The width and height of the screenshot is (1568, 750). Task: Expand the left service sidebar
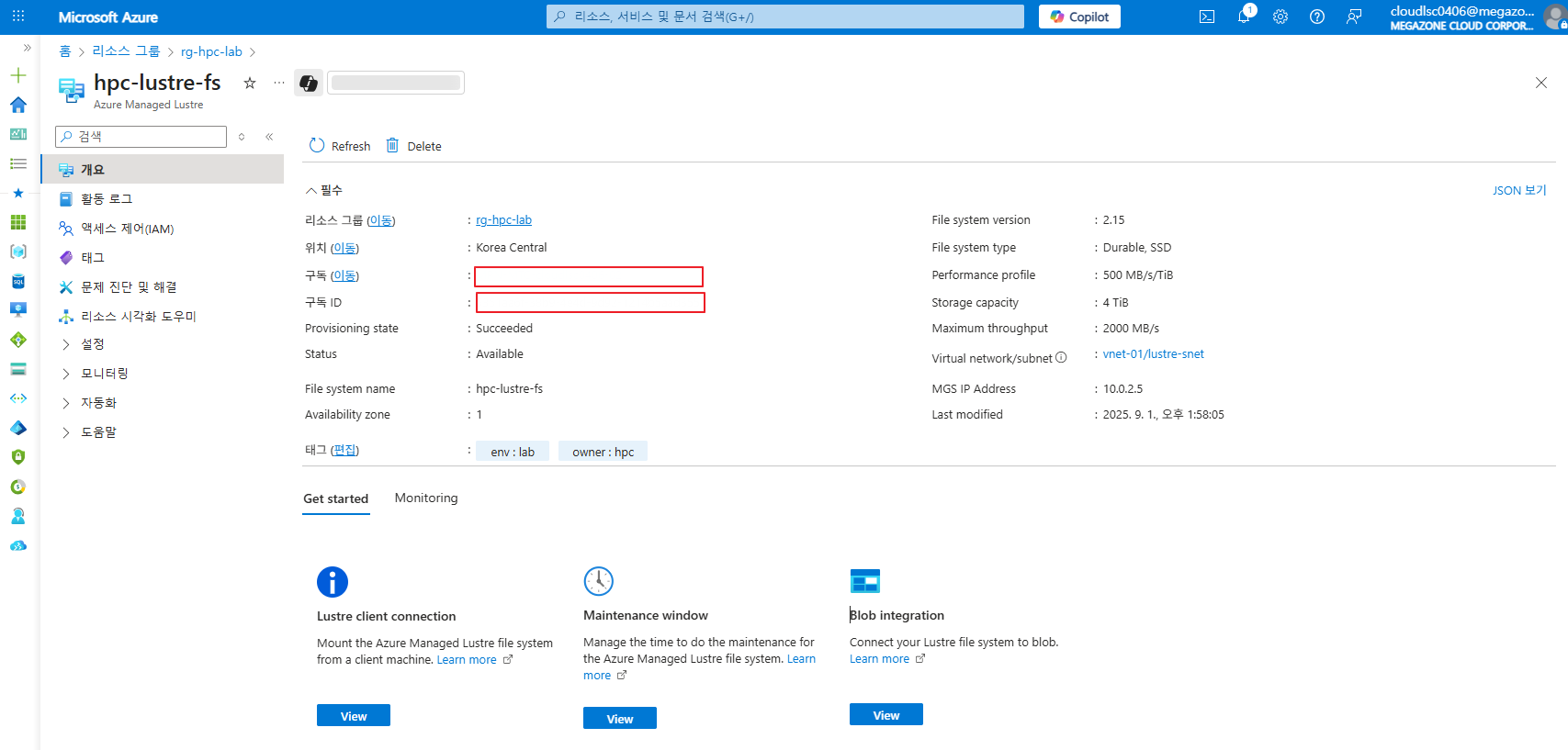click(x=27, y=47)
